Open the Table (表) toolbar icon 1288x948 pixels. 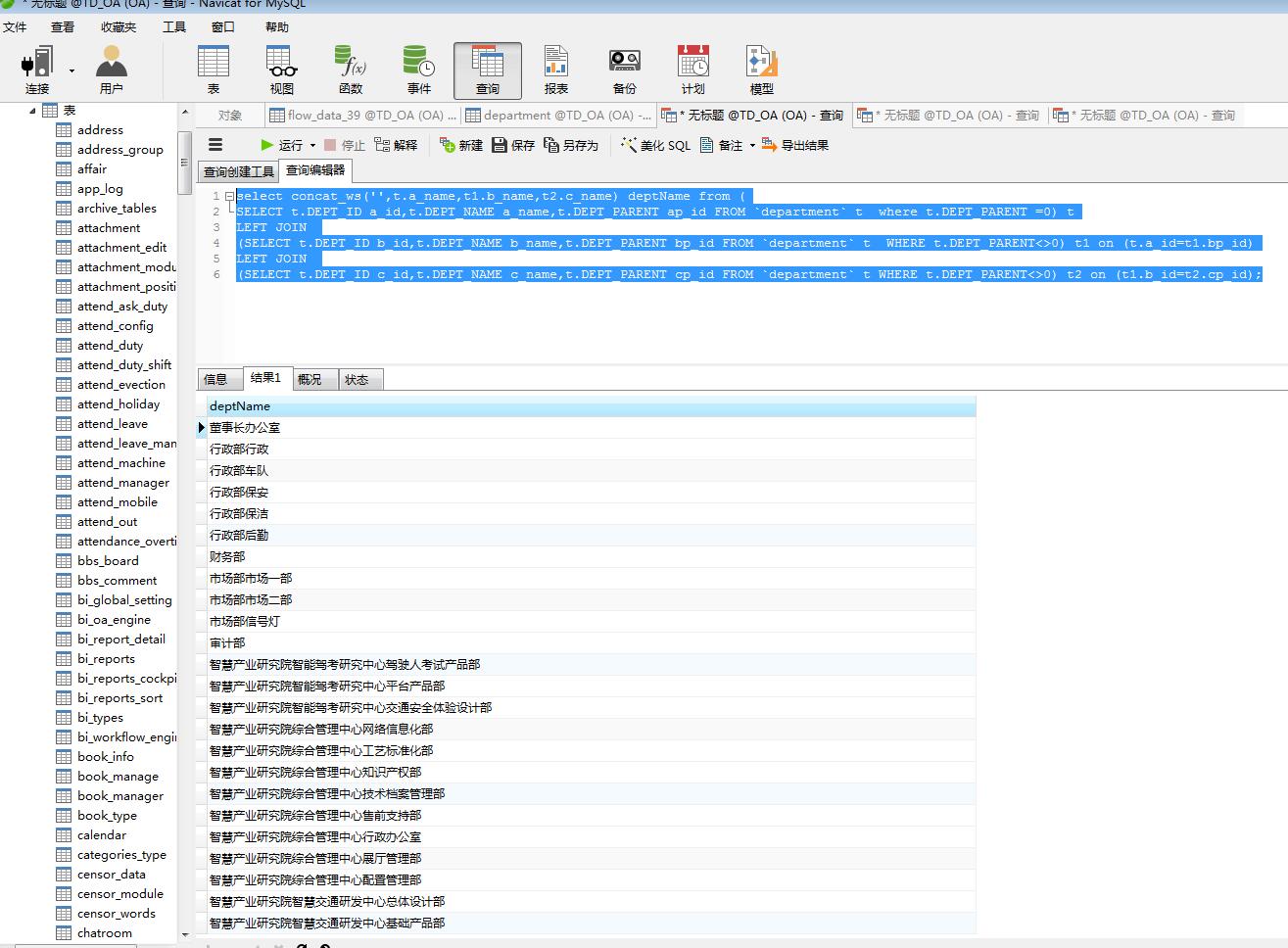click(x=213, y=64)
